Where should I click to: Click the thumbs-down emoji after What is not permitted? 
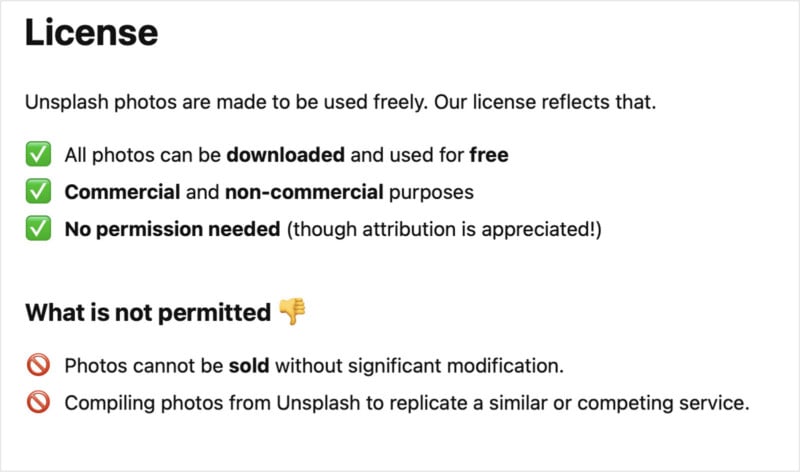pos(292,311)
